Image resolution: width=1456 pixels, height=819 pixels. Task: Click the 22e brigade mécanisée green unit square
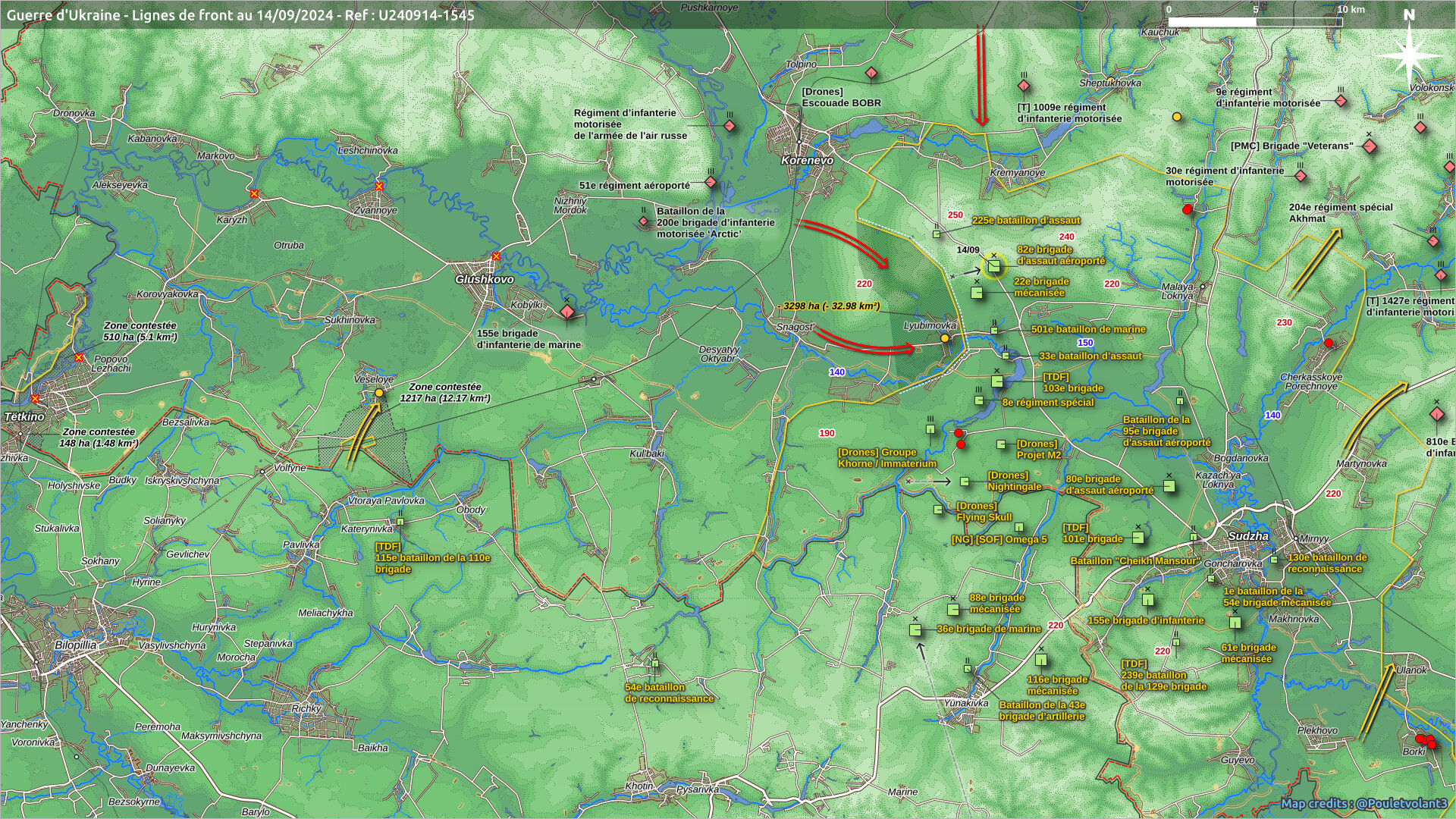point(977,292)
